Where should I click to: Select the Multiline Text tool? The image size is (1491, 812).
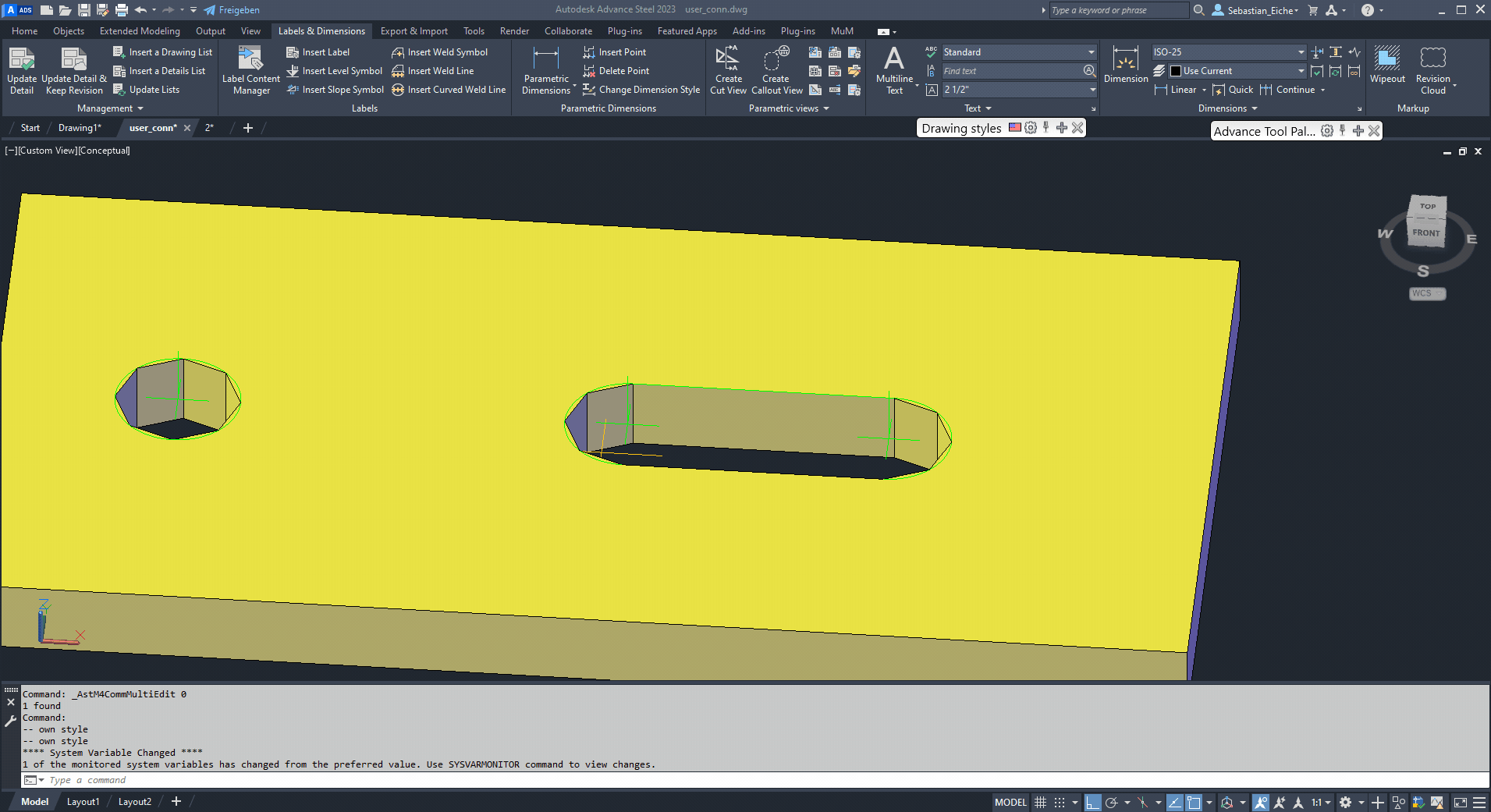894,69
